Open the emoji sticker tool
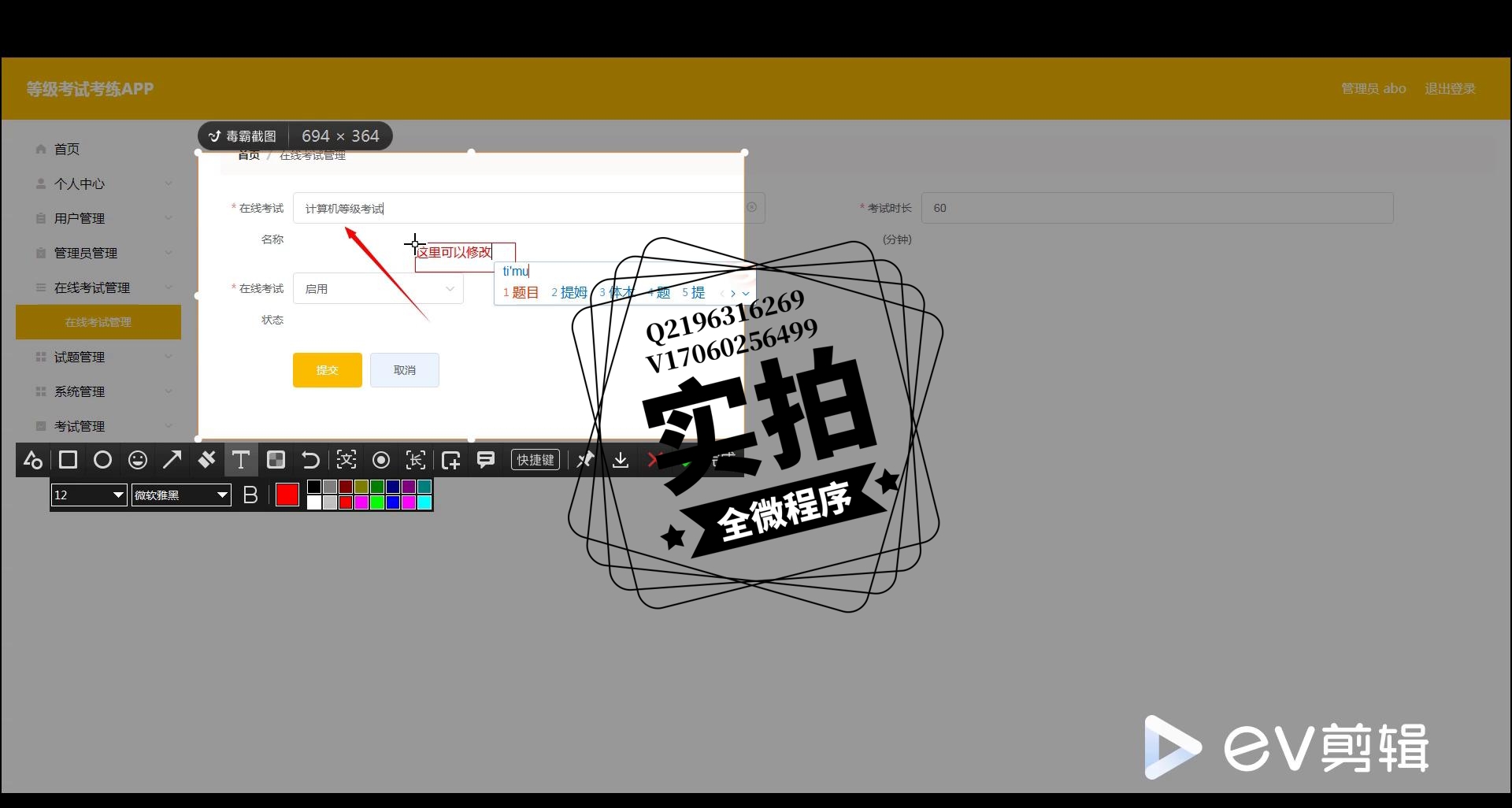 (138, 460)
